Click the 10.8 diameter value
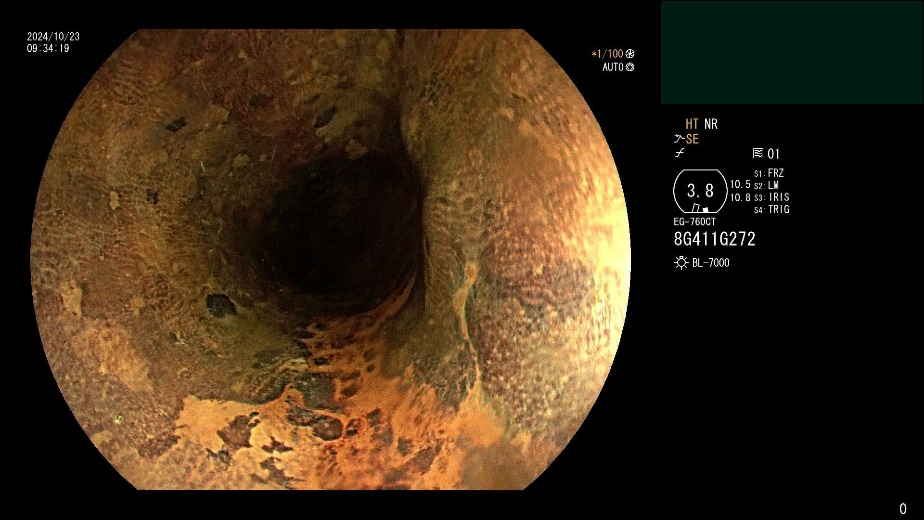The width and height of the screenshot is (924, 520). click(740, 198)
